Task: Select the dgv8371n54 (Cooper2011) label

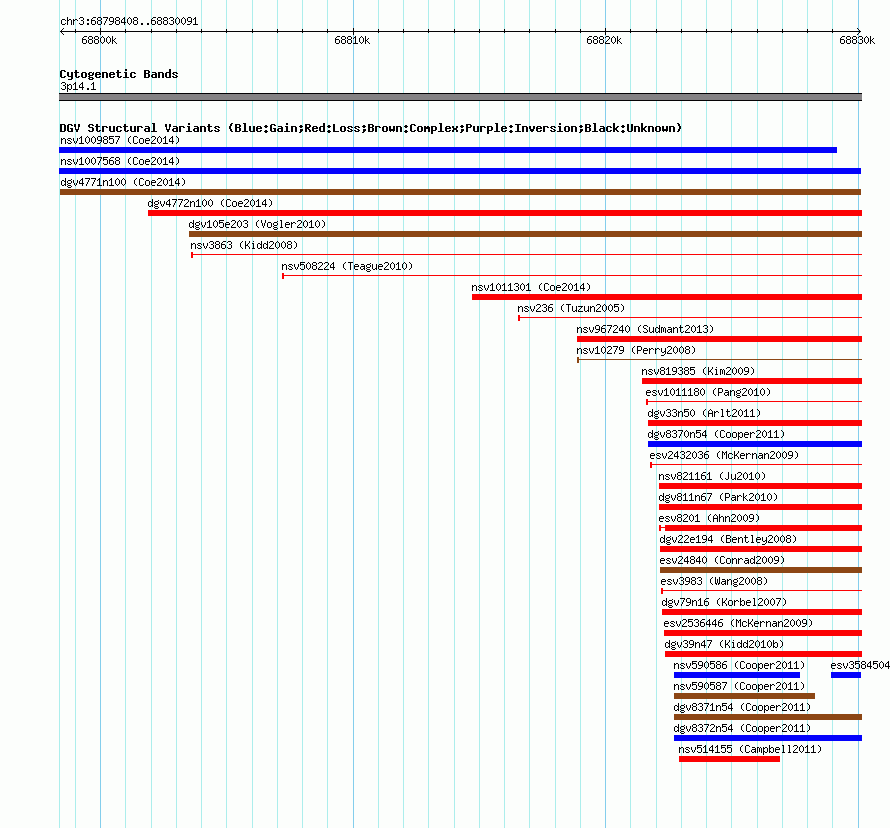Action: click(742, 707)
